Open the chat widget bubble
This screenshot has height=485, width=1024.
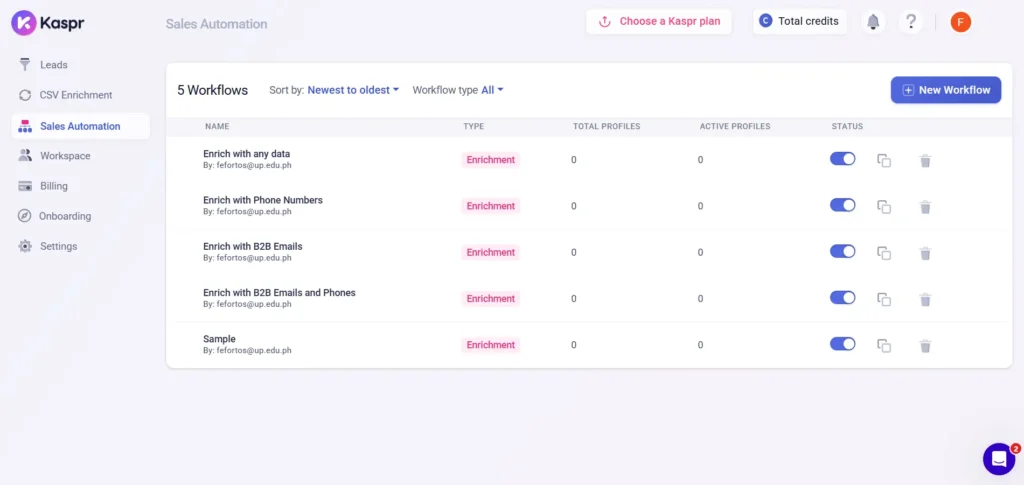tap(999, 459)
